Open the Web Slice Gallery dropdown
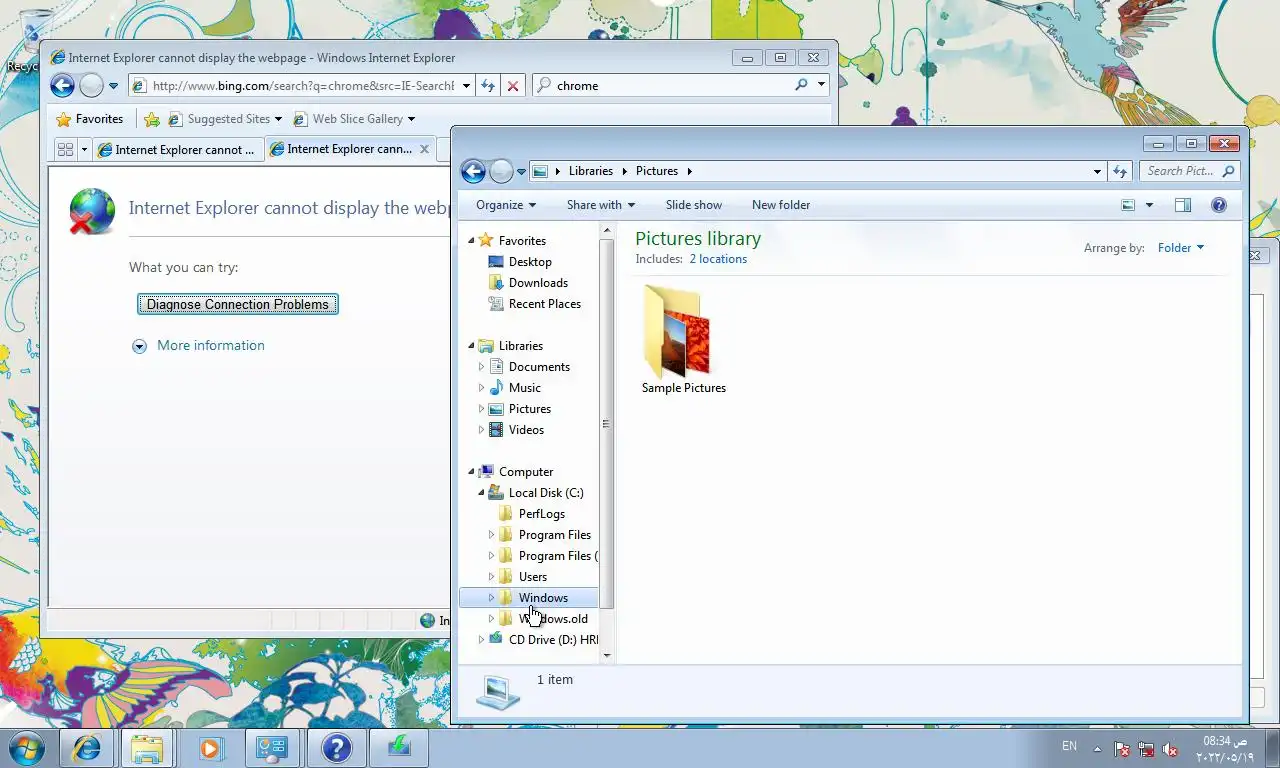This screenshot has height=768, width=1280. point(353,119)
